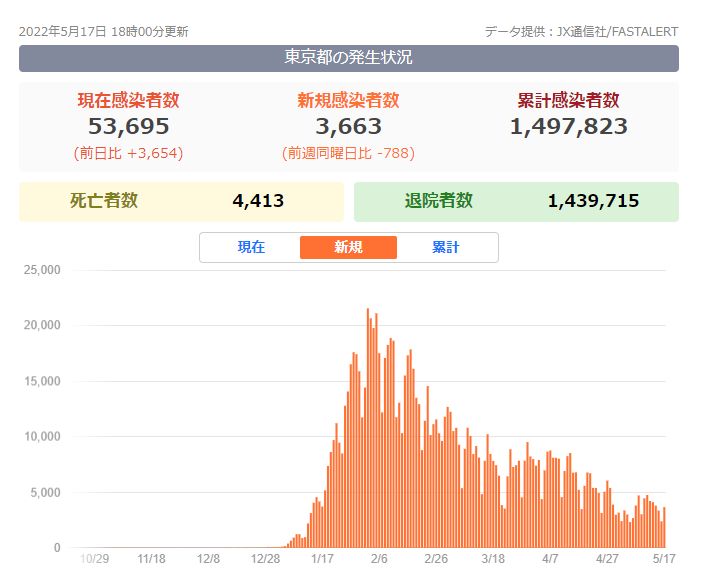This screenshot has height=572, width=706.
Task: Click the 4/7 x-axis date label
Action: [550, 559]
